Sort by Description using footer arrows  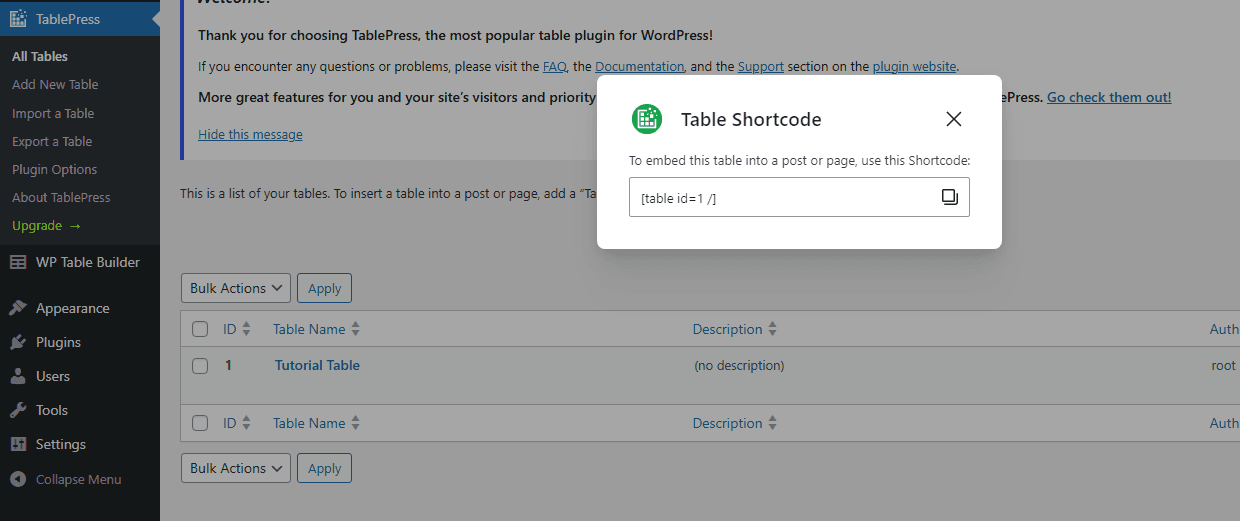click(x=773, y=423)
